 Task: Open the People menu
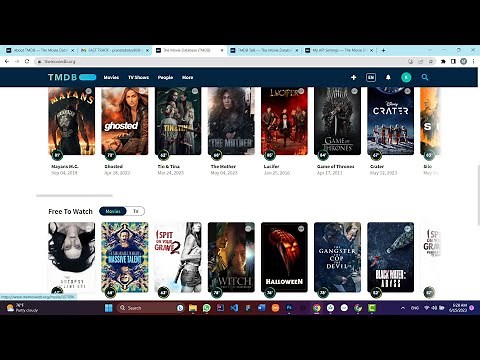tap(165, 77)
